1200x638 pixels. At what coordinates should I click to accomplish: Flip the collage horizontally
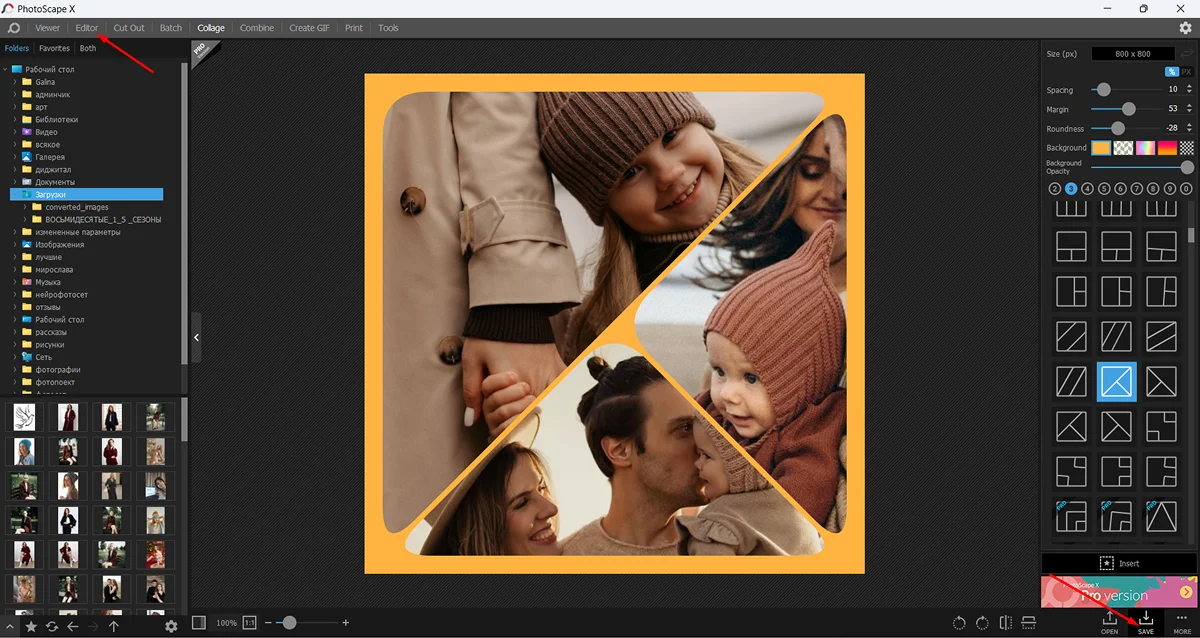[1005, 623]
